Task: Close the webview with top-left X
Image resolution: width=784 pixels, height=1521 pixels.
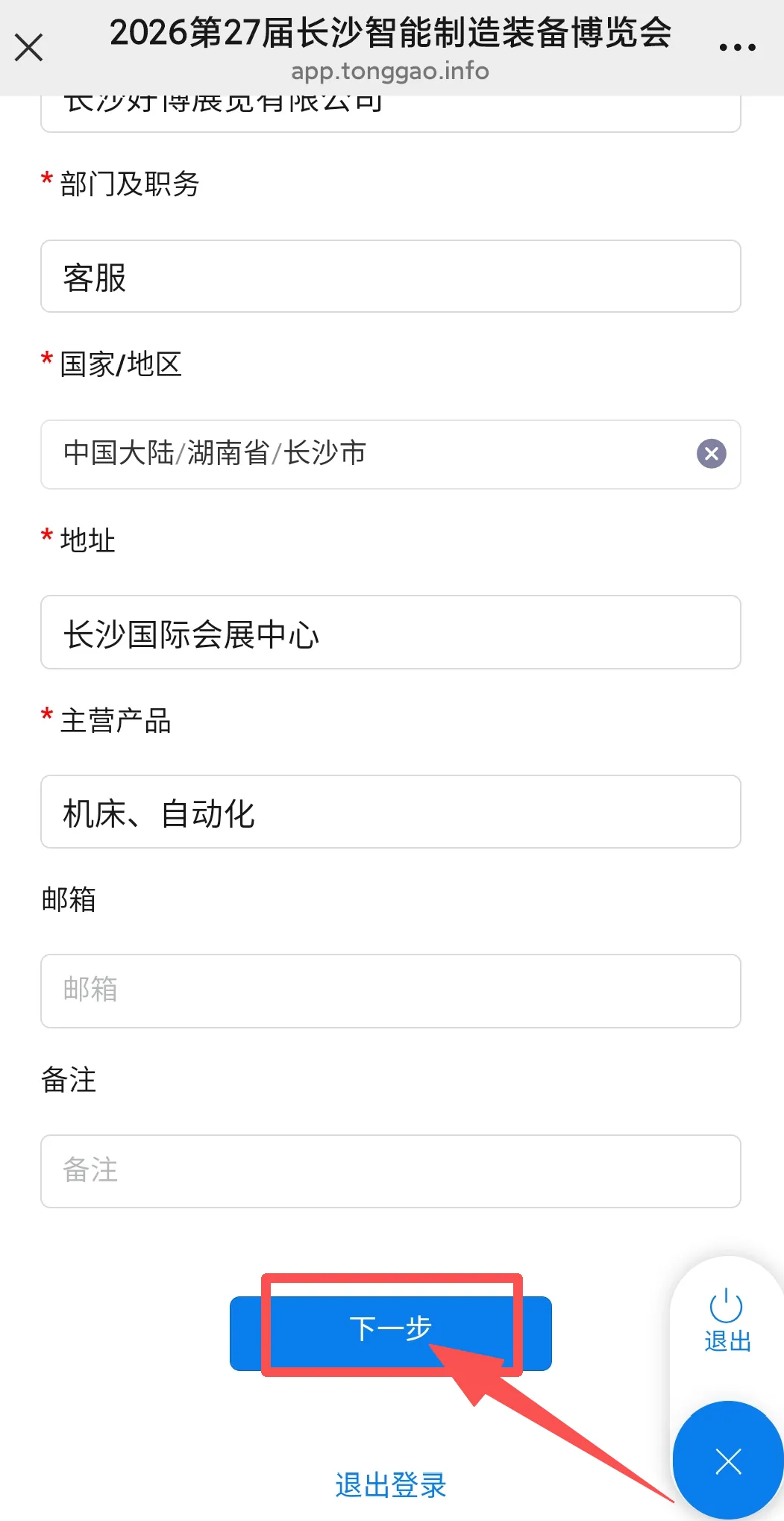Action: [x=29, y=48]
